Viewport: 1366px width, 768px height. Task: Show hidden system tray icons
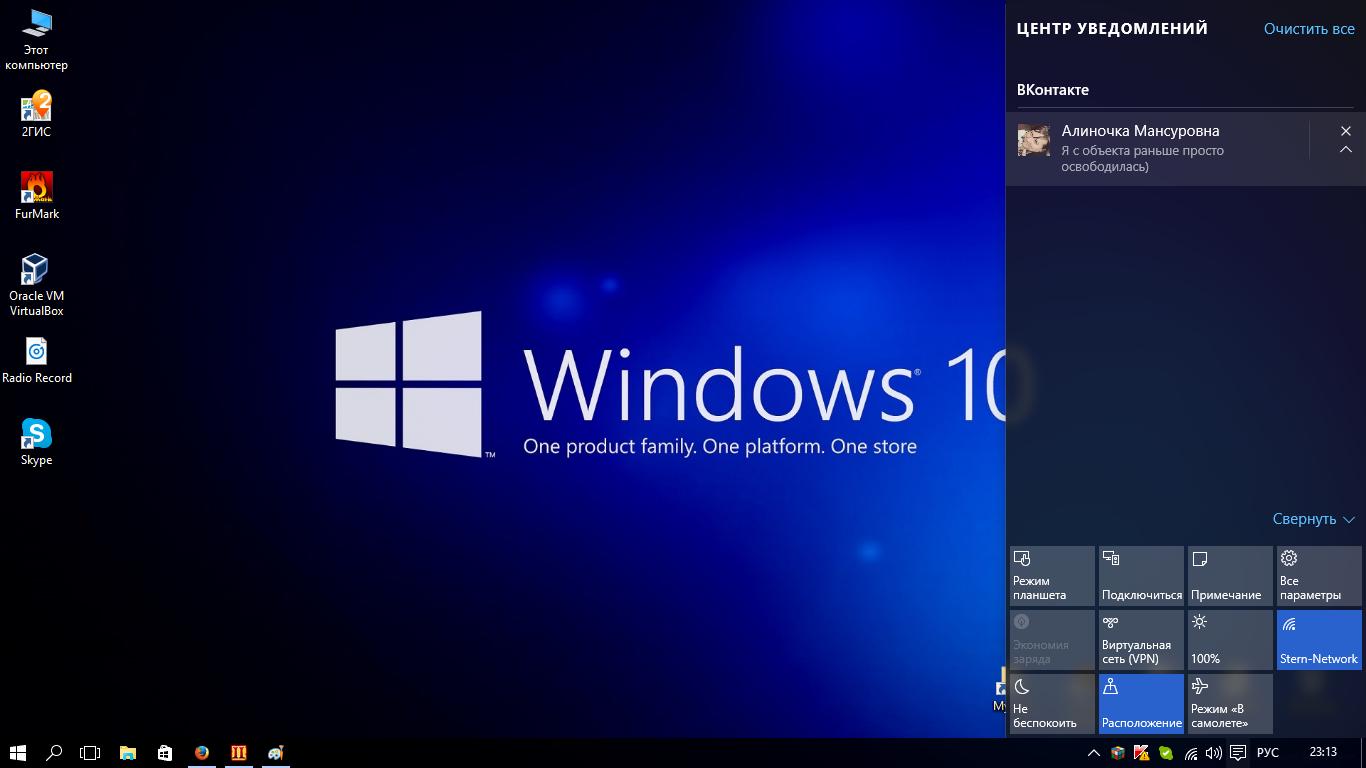(x=1093, y=753)
